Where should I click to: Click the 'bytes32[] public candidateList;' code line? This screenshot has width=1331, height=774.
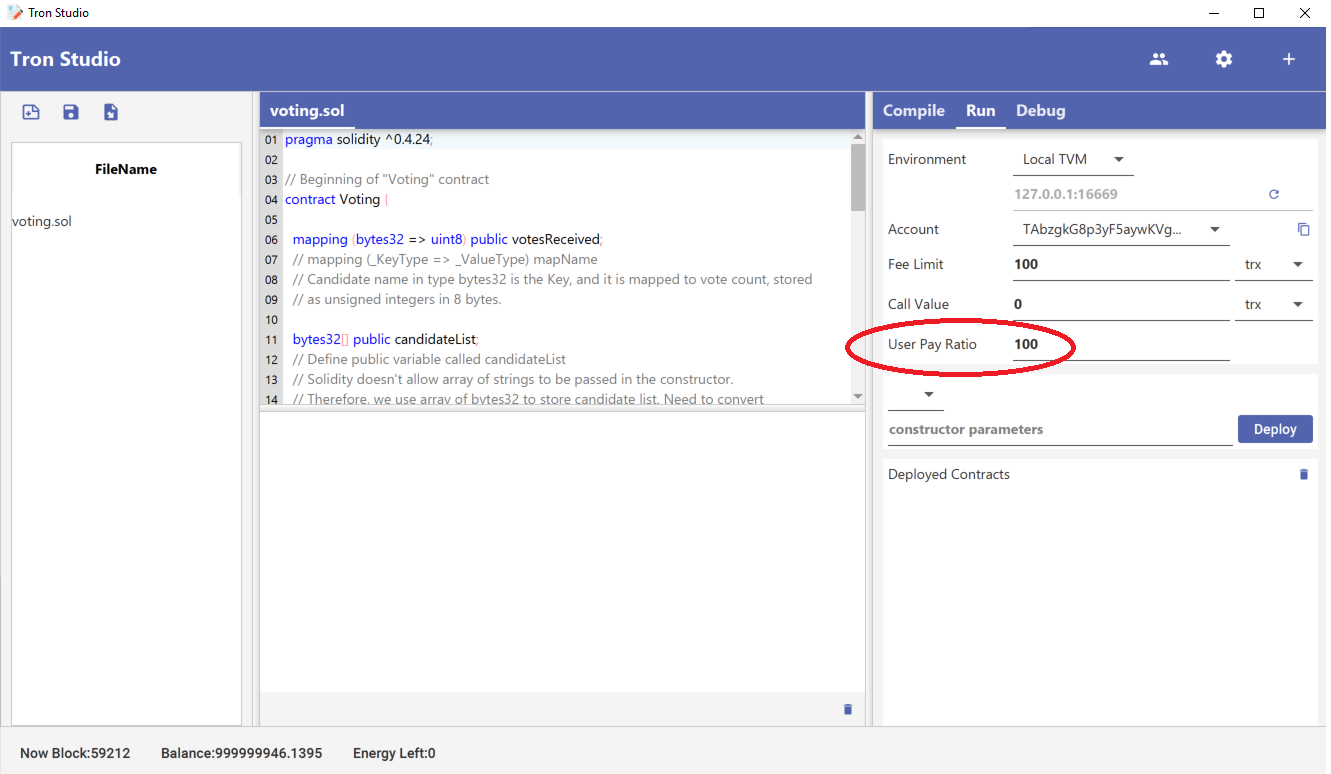[x=386, y=340]
